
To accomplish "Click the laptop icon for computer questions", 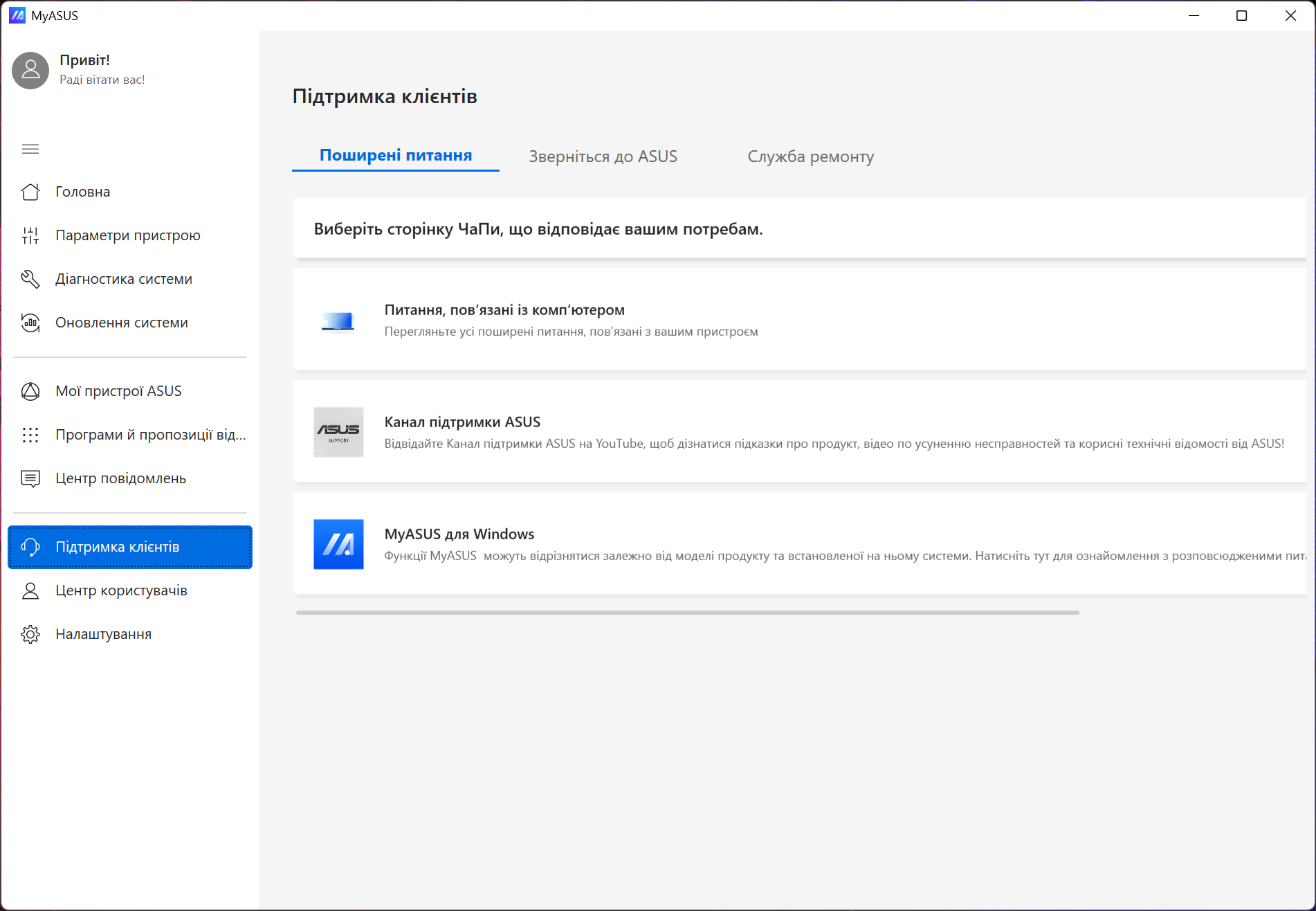I will click(x=338, y=321).
